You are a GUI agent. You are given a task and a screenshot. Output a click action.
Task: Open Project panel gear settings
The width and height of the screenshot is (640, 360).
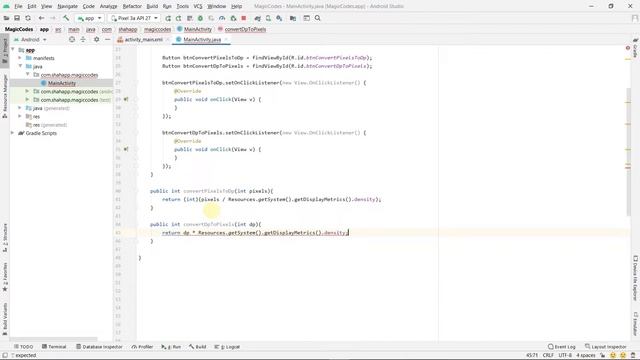(x=96, y=40)
